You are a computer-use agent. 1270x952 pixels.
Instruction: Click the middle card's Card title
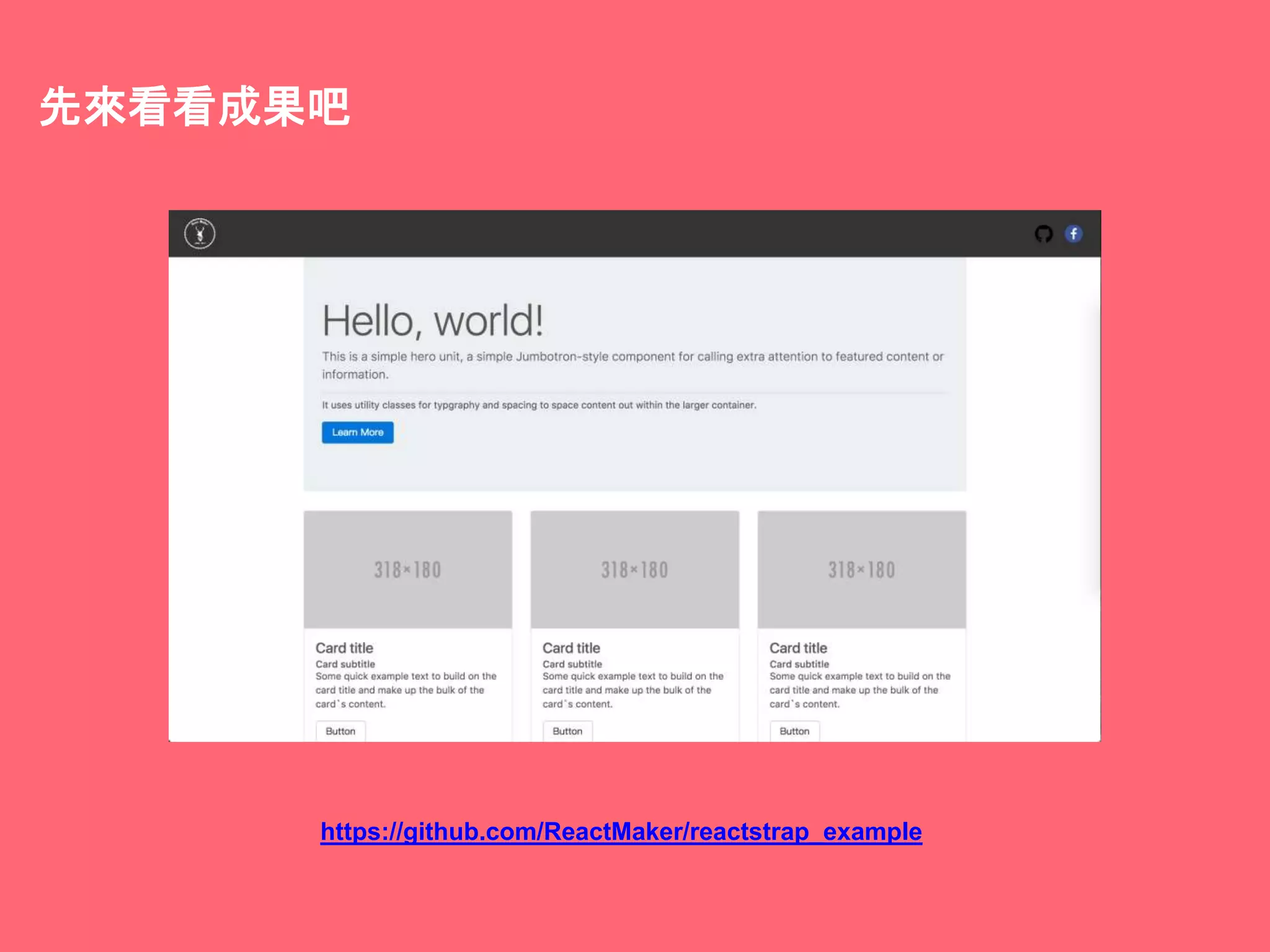[x=571, y=648]
